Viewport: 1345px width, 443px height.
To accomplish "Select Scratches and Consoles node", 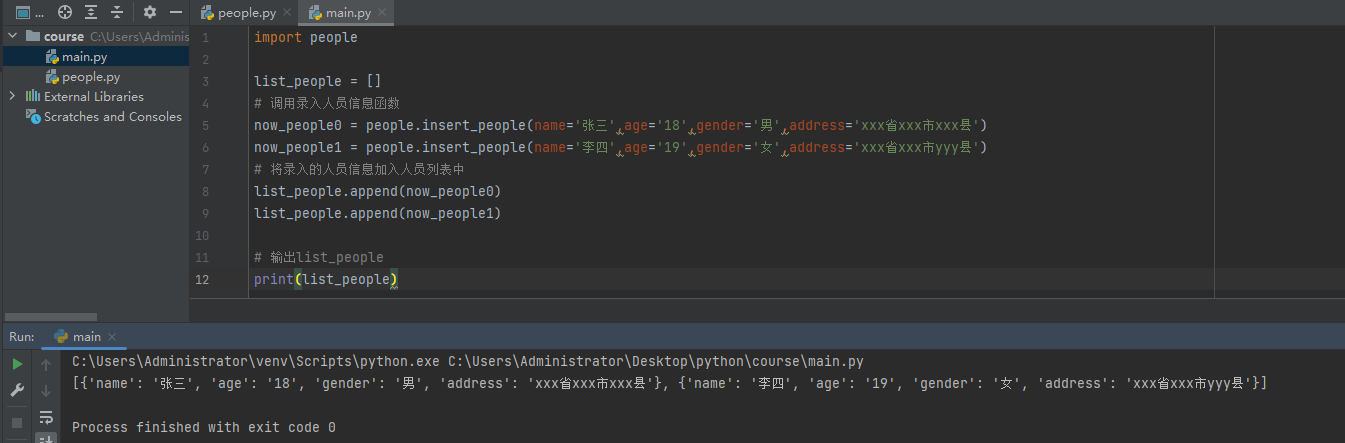I will coord(113,117).
